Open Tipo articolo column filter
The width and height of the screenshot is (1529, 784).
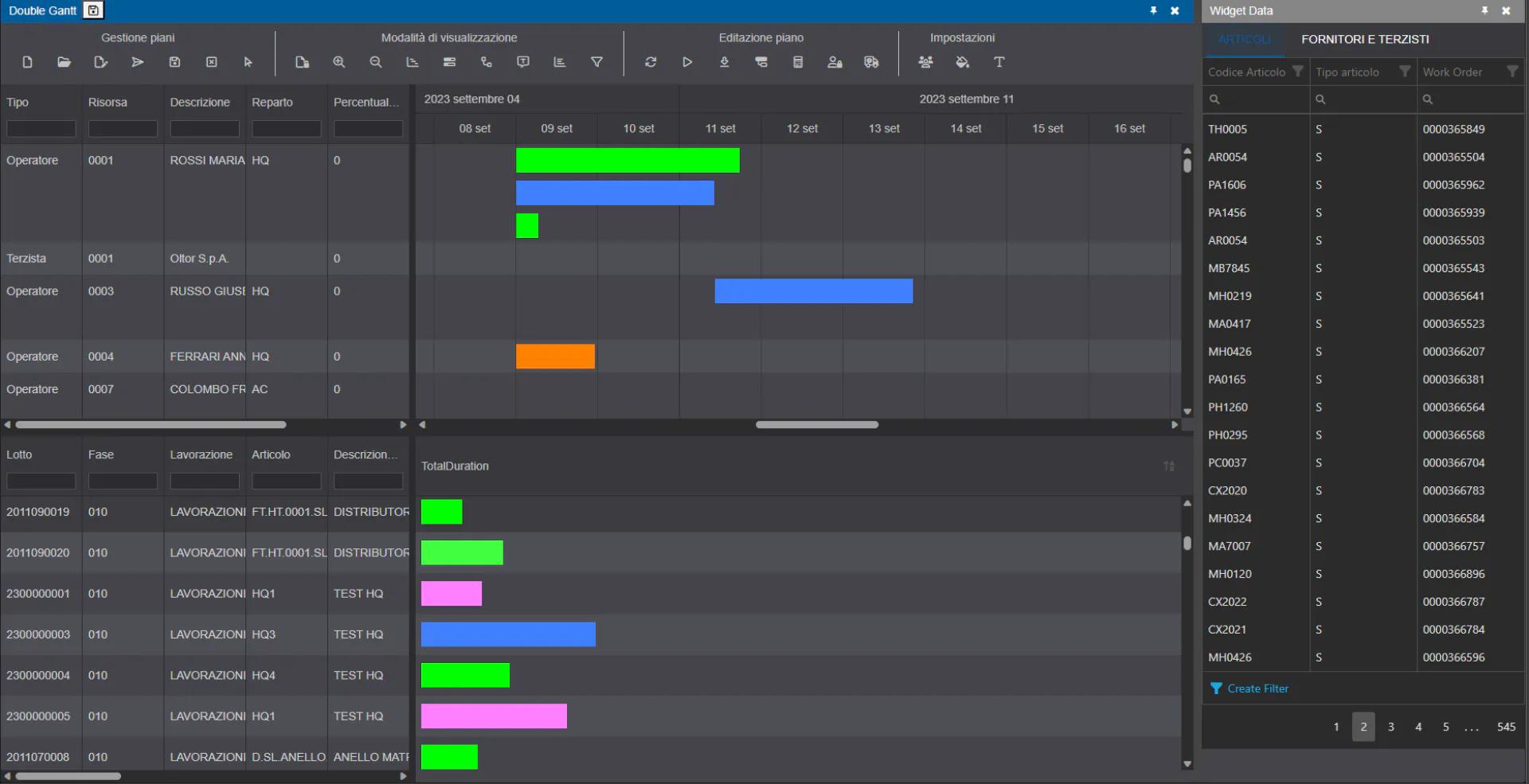(1405, 72)
